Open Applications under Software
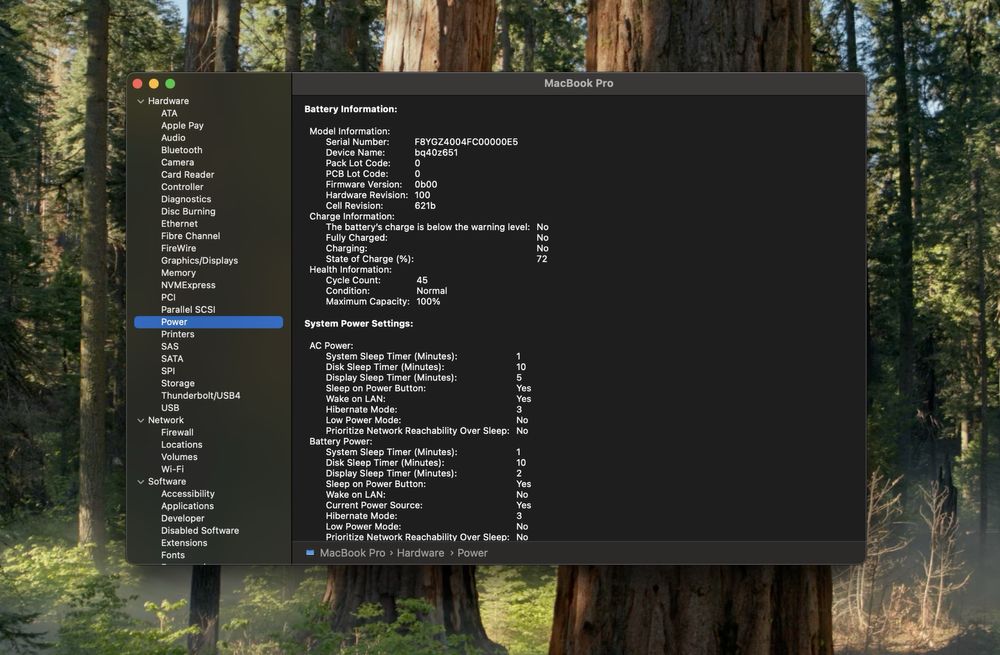Screen dimensions: 1000x655 pyautogui.click(x=187, y=506)
